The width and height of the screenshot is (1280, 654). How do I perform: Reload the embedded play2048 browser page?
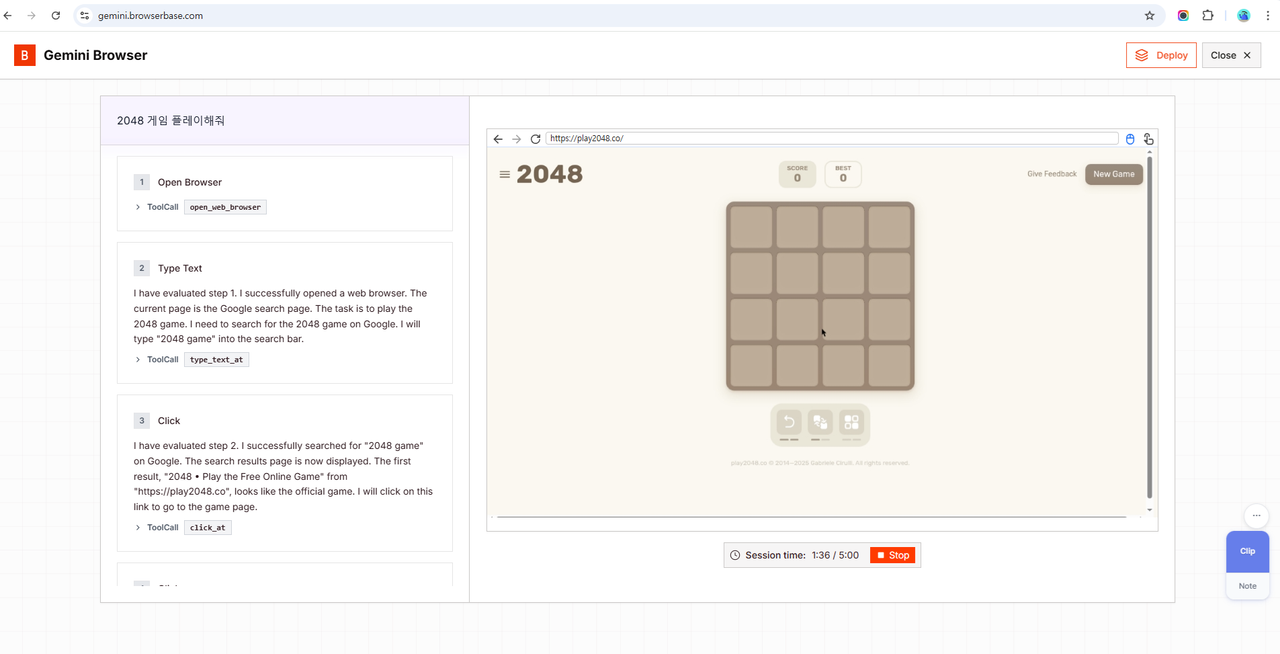pyautogui.click(x=535, y=139)
